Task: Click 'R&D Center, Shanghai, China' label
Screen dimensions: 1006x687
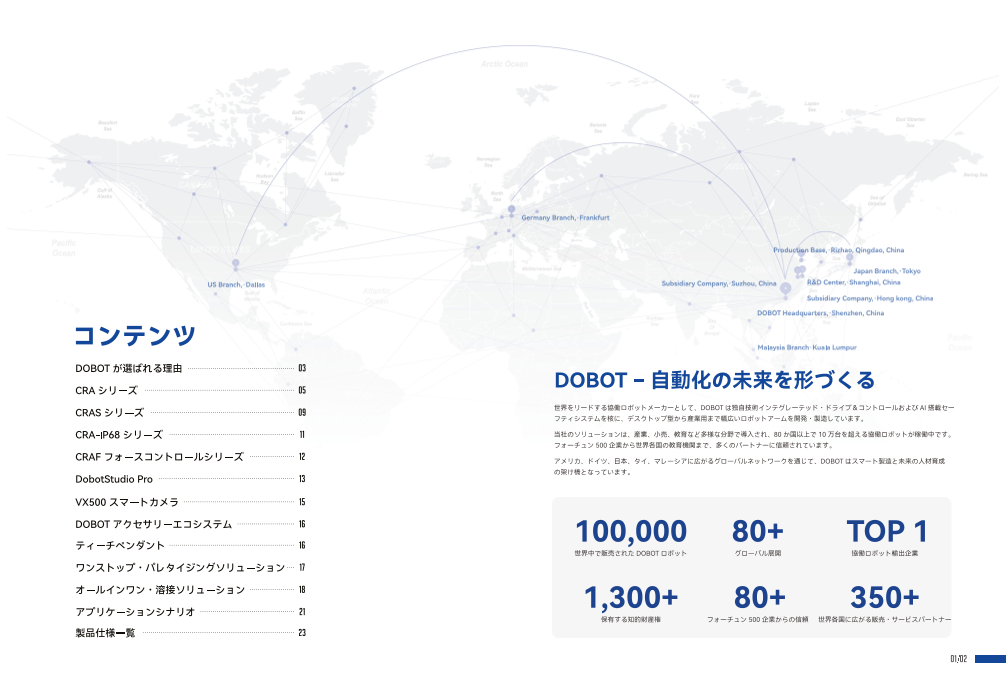Action: tap(854, 282)
